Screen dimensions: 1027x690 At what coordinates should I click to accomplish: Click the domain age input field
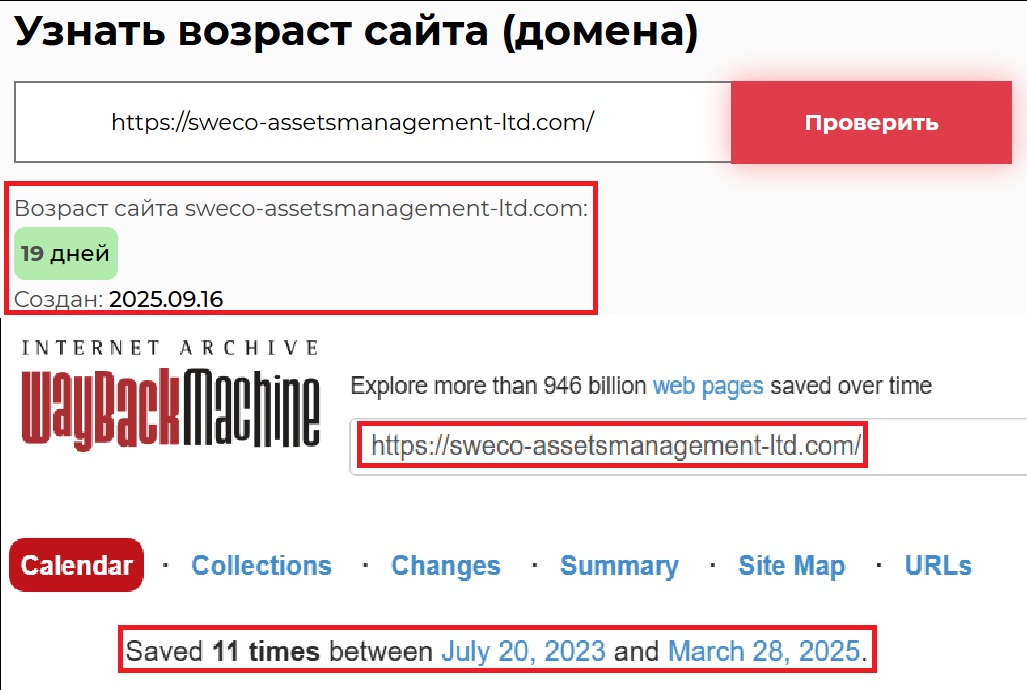tap(370, 122)
